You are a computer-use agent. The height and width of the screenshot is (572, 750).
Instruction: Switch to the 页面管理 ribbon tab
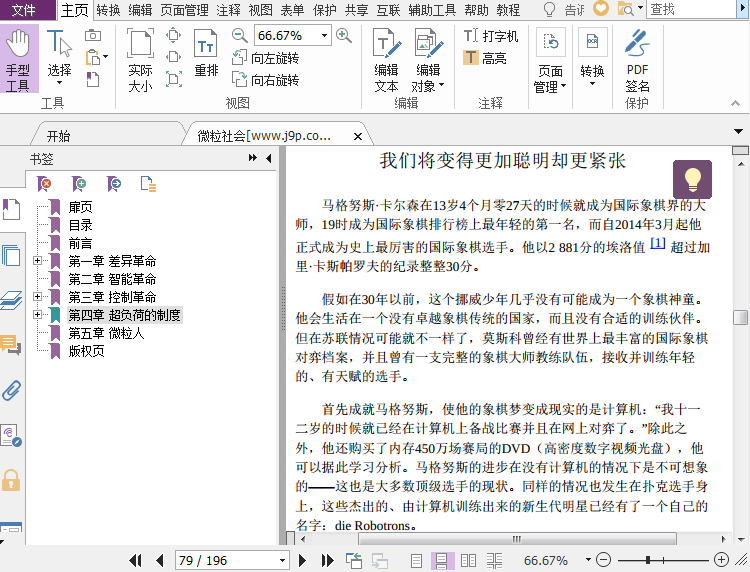coord(184,10)
